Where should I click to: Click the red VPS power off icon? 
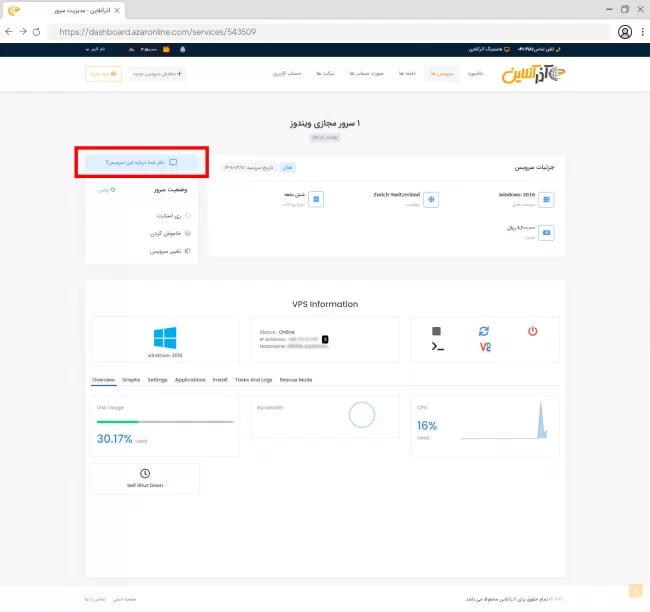(x=533, y=331)
